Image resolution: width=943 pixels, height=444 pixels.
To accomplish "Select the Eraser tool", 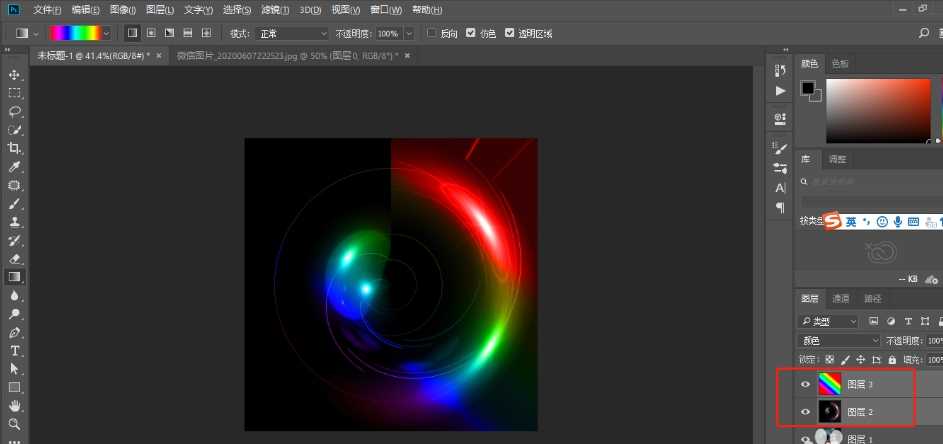I will [x=15, y=259].
